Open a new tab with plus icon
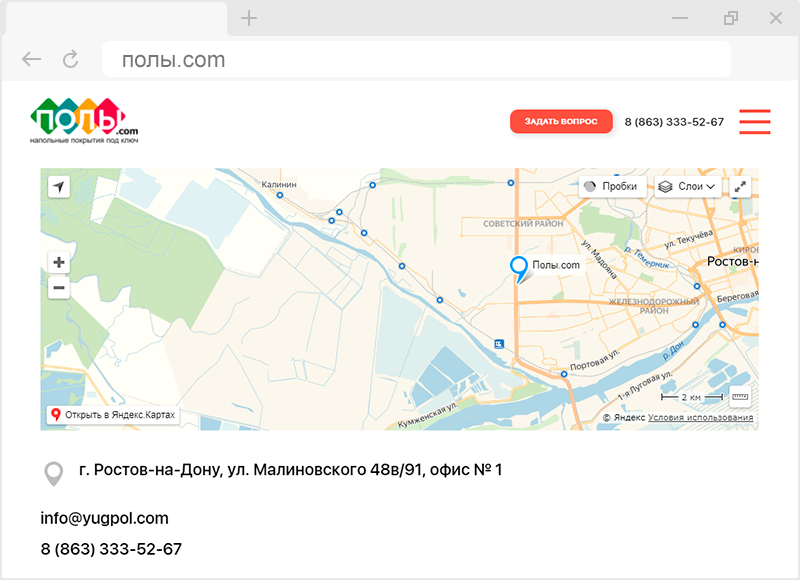 click(x=248, y=18)
